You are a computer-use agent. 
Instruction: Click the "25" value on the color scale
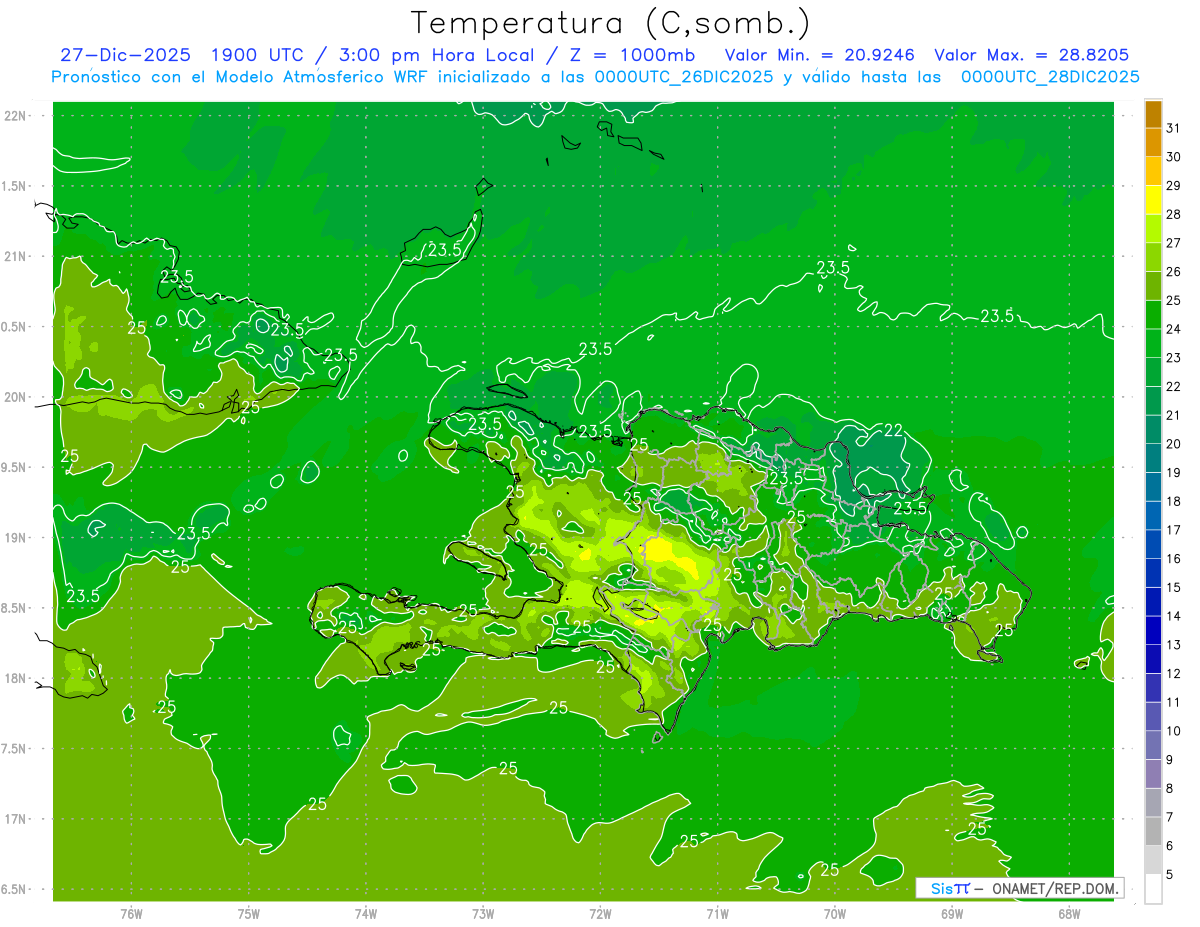(1173, 300)
